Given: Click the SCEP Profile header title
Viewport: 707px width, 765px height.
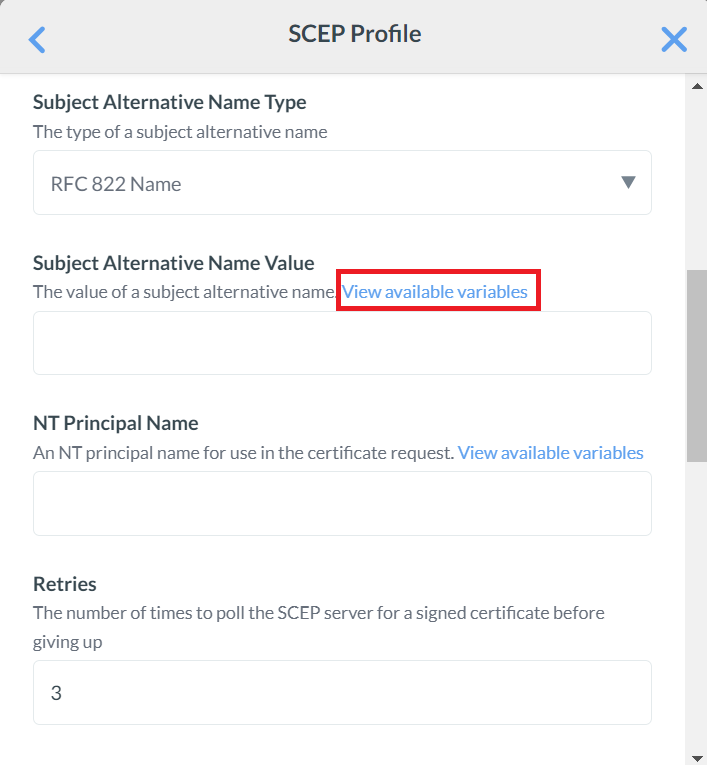Looking at the screenshot, I should pyautogui.click(x=355, y=34).
